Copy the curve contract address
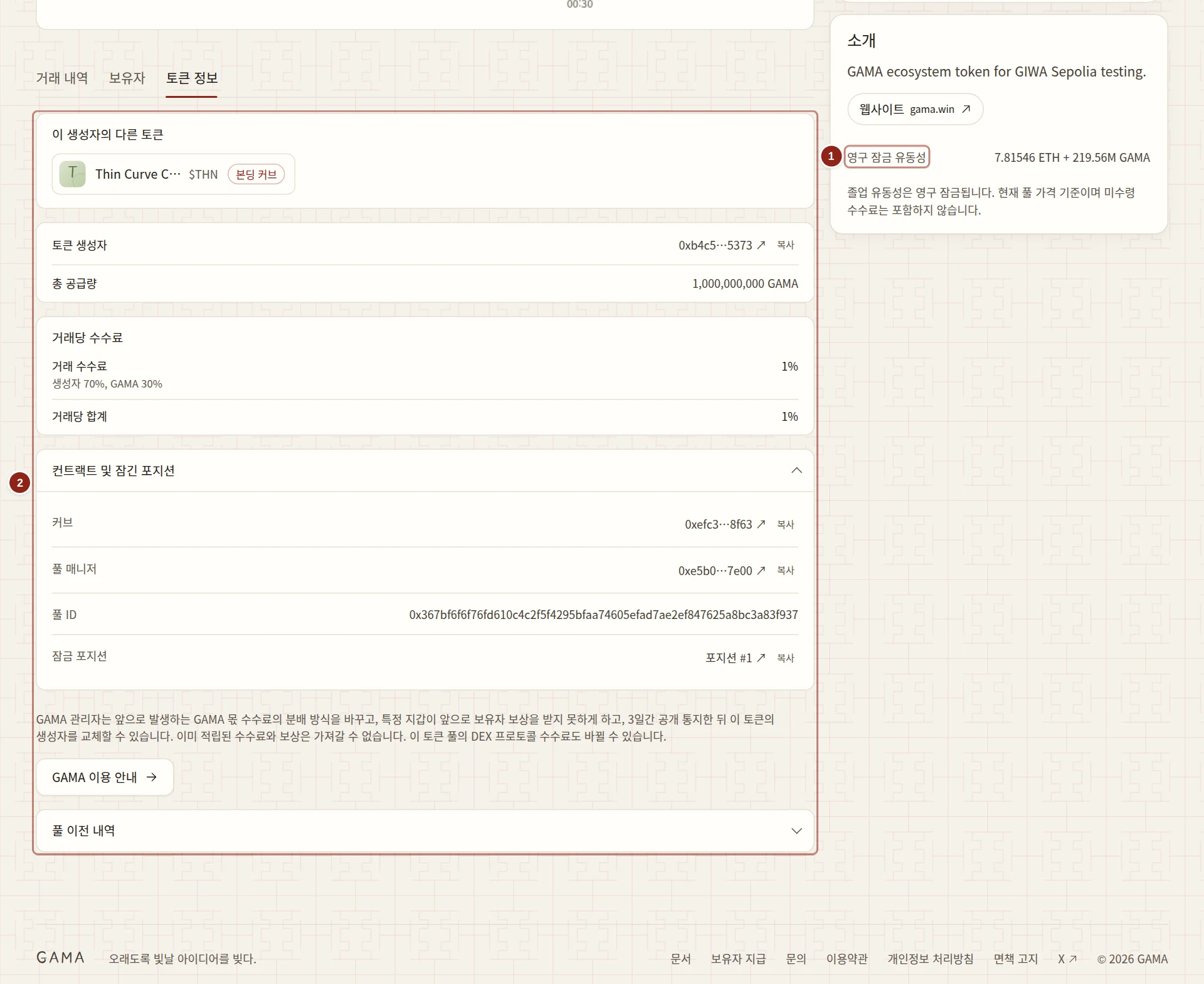The height and width of the screenshot is (984, 1204). pos(786,524)
